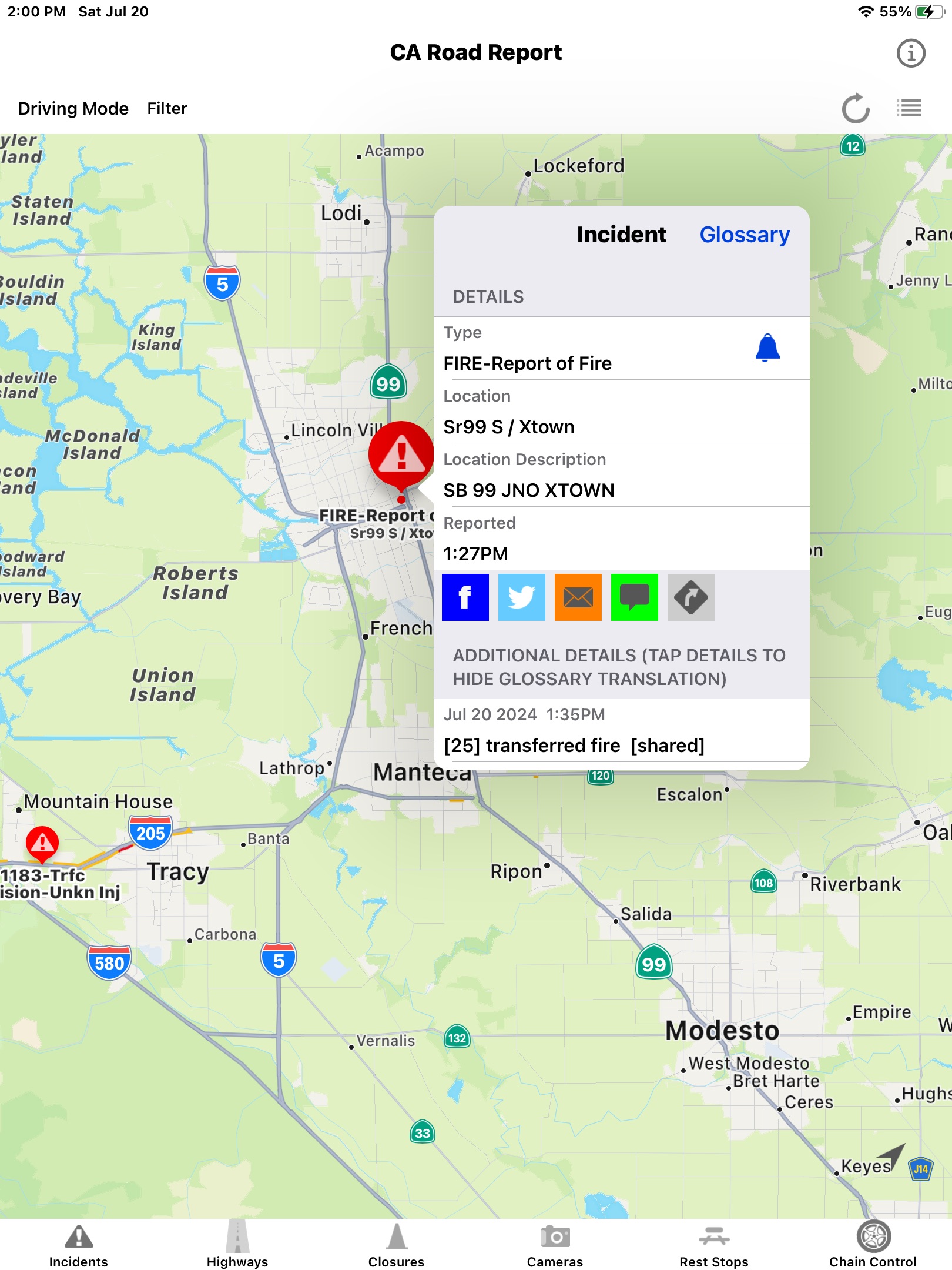Screen dimensions: 952x1270
Task: Tap the Ripon town label
Action: point(516,871)
